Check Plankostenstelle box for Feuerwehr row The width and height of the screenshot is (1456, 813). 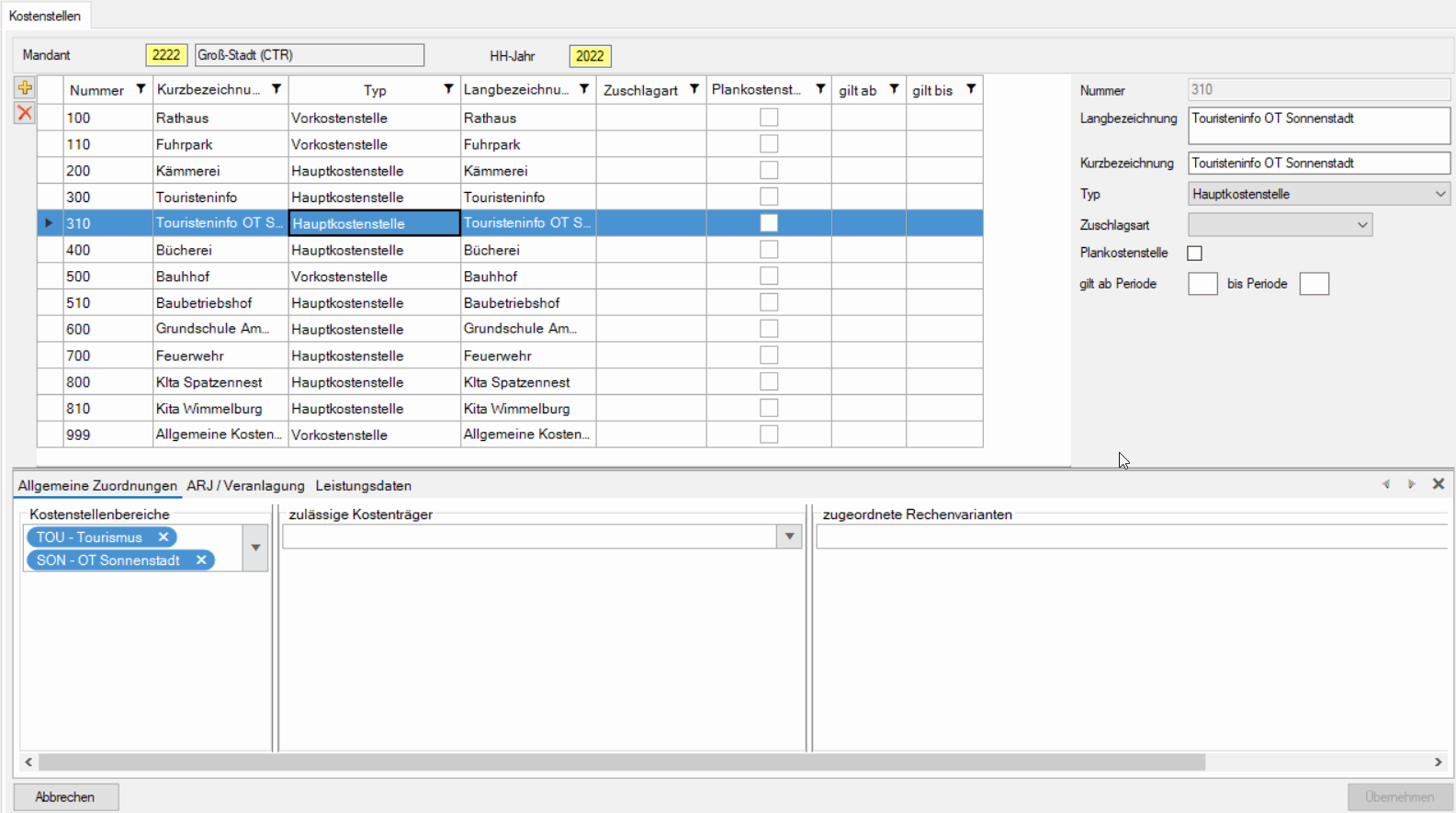(769, 356)
